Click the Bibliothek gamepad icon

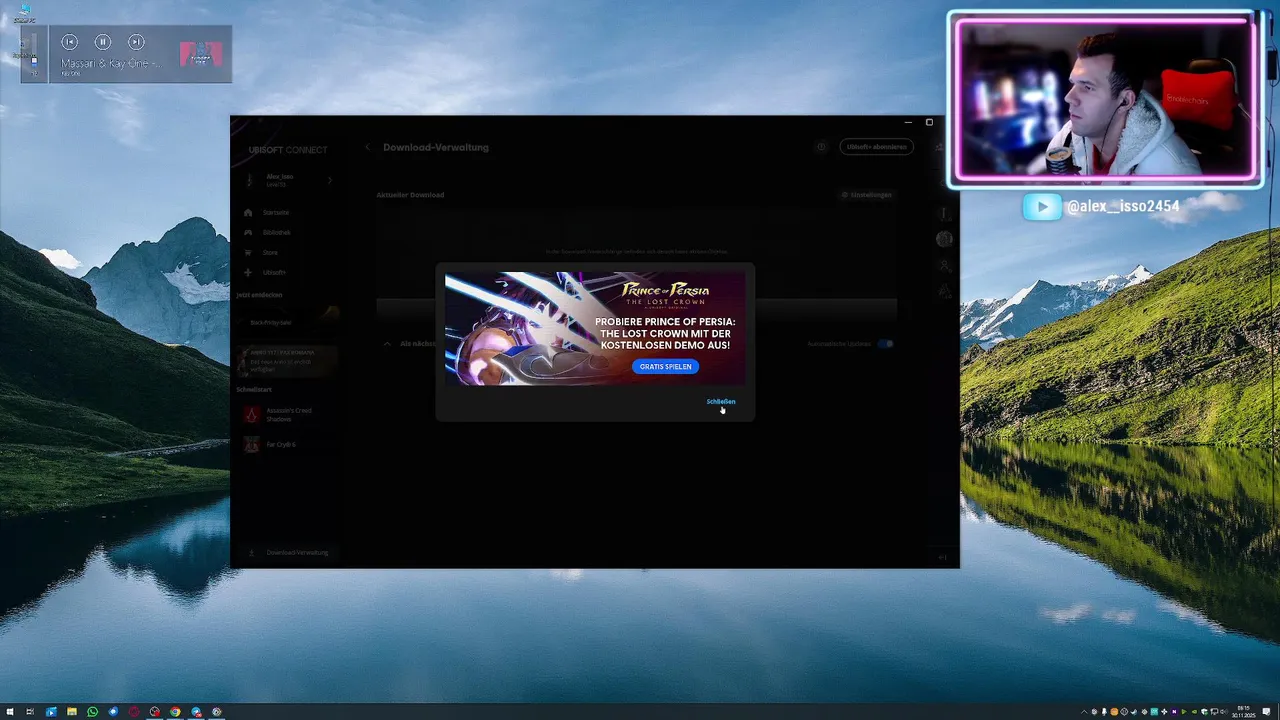tap(248, 232)
